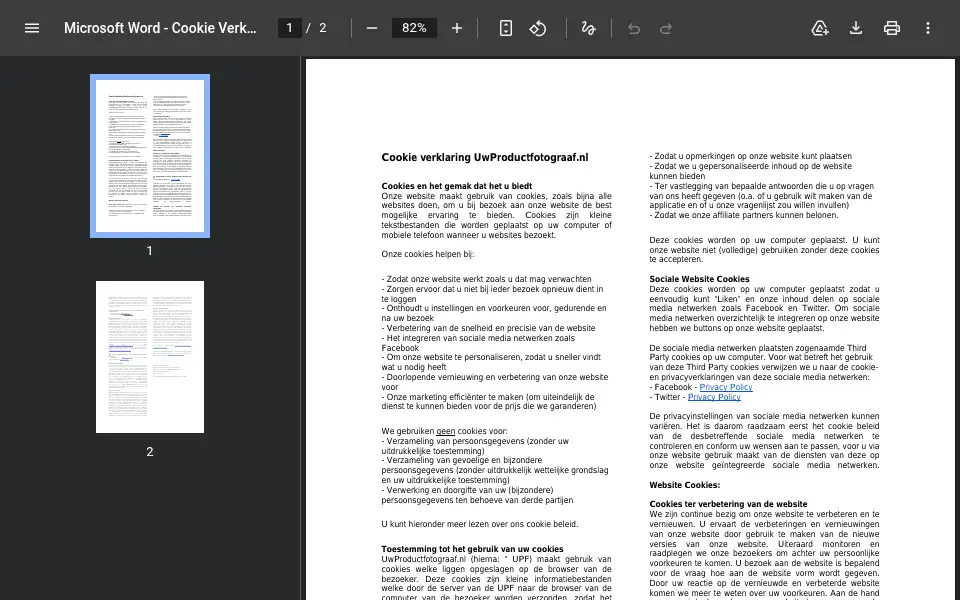960x600 pixels.
Task: Click the document title 'Microsoft Word - Cookie Verk...'
Action: point(160,28)
